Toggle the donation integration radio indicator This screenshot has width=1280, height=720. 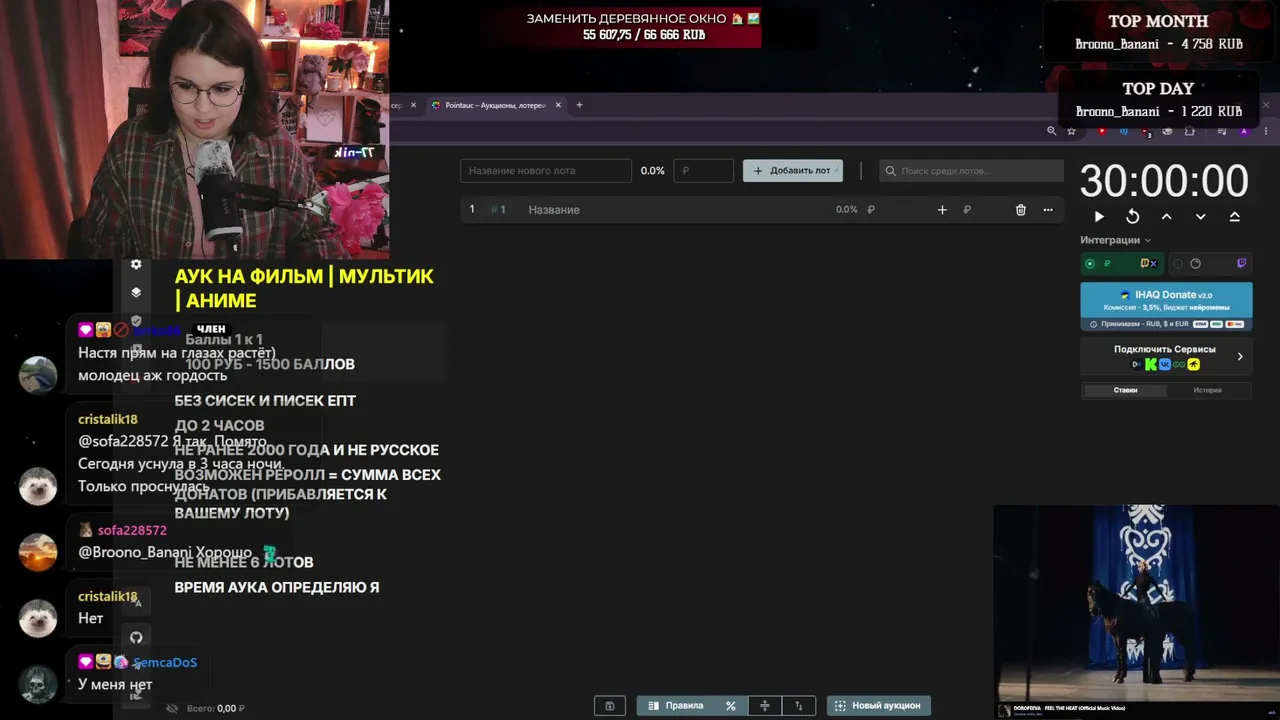pyautogui.click(x=1090, y=264)
